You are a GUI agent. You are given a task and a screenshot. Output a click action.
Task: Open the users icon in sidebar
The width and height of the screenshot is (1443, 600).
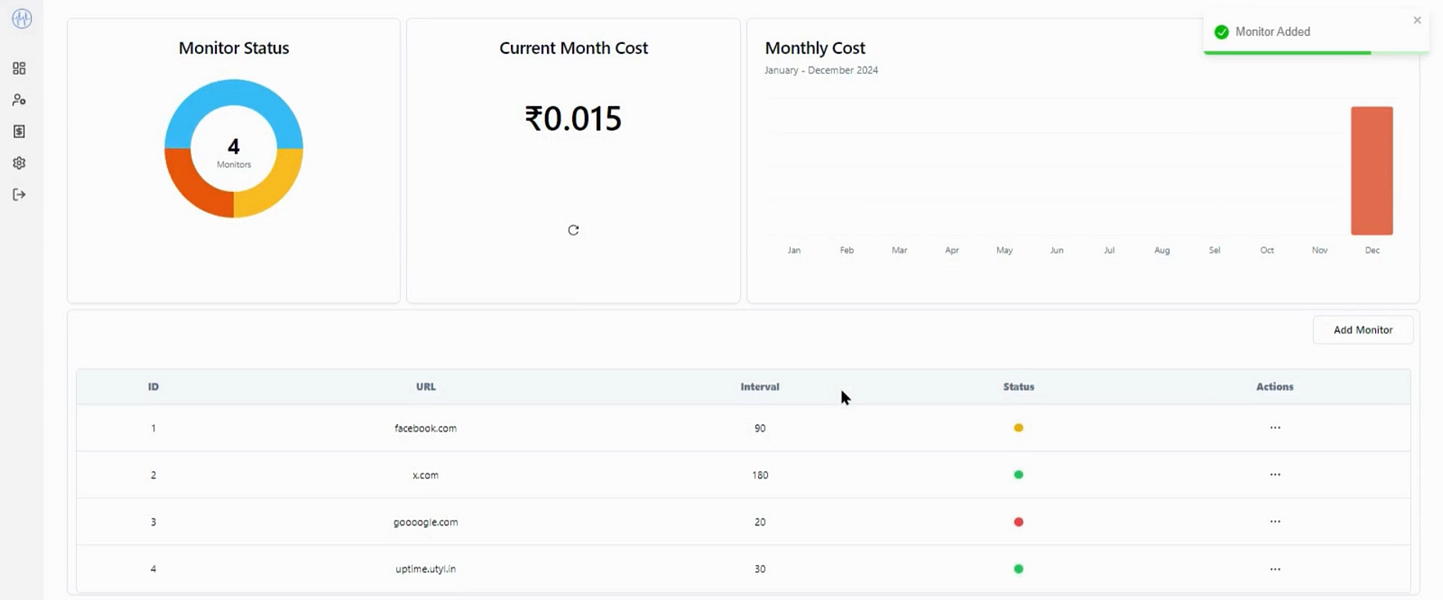pos(19,100)
